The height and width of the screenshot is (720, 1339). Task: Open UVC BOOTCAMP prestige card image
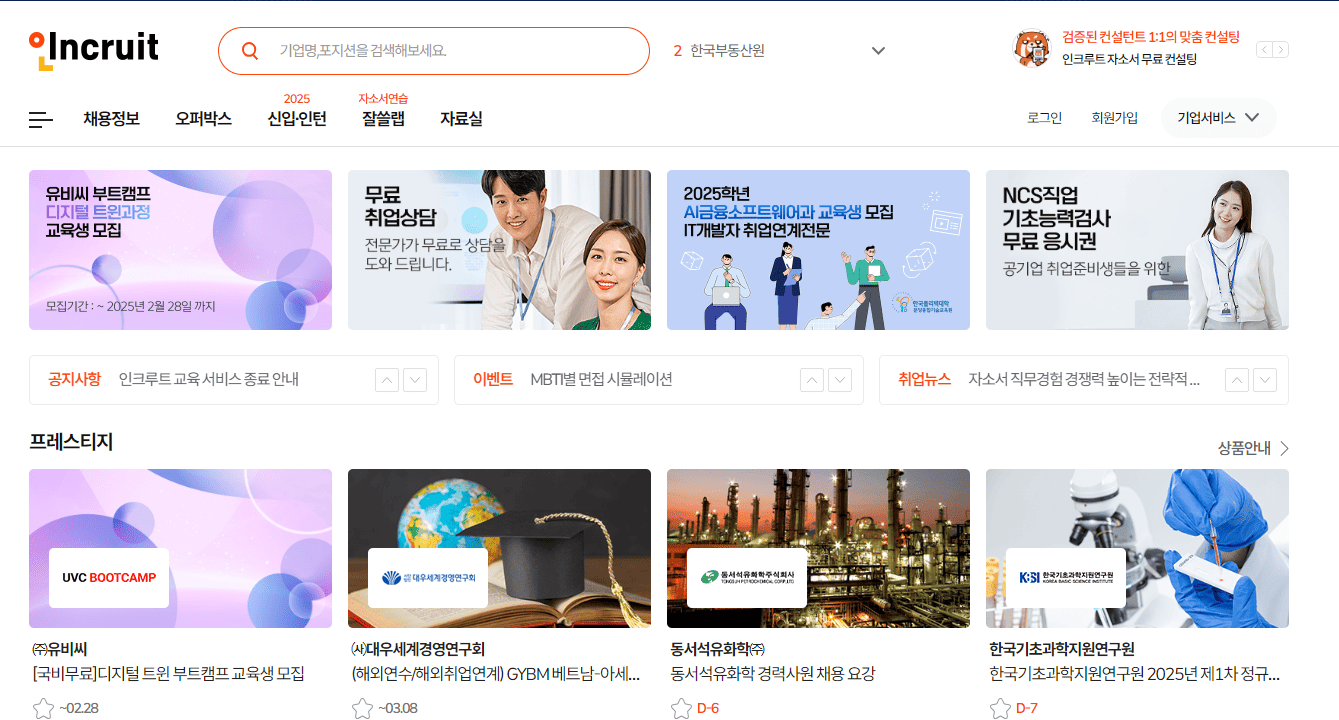point(180,549)
